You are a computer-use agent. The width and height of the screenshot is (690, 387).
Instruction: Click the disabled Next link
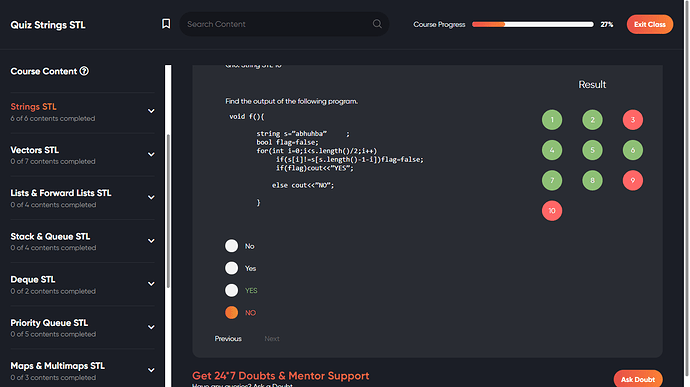pos(272,339)
